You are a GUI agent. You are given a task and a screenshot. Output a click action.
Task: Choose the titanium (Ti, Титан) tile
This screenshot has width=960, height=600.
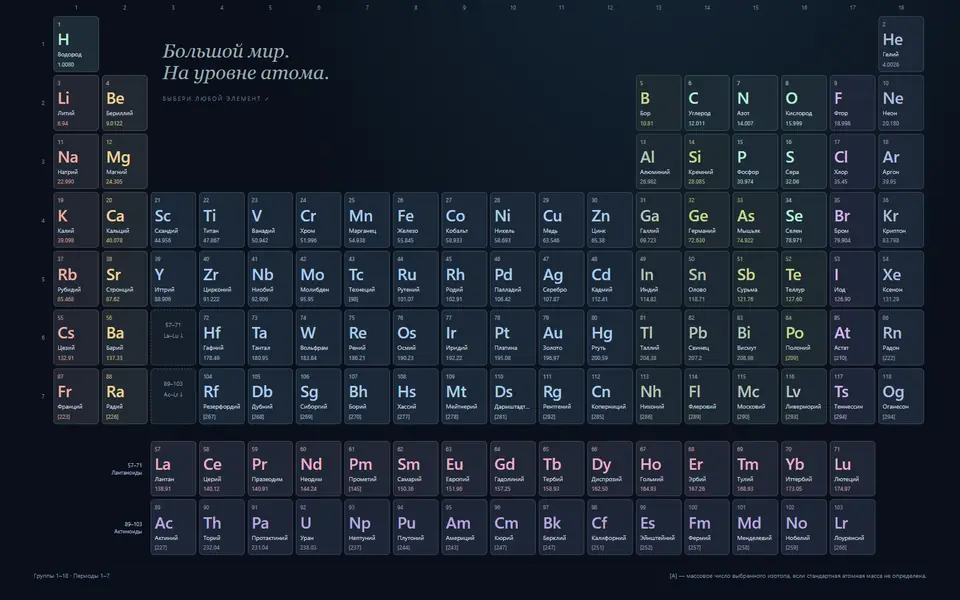tap(222, 220)
